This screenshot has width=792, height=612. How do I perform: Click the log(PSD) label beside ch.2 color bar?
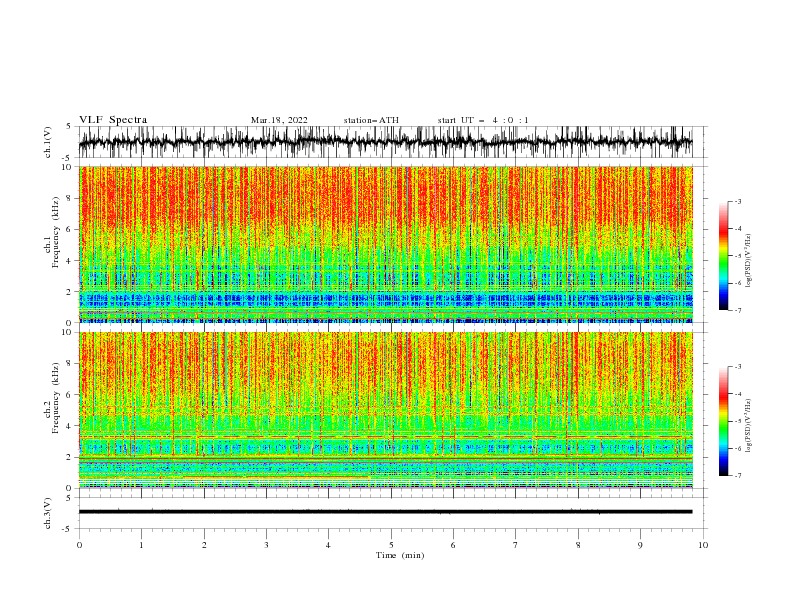749,425
